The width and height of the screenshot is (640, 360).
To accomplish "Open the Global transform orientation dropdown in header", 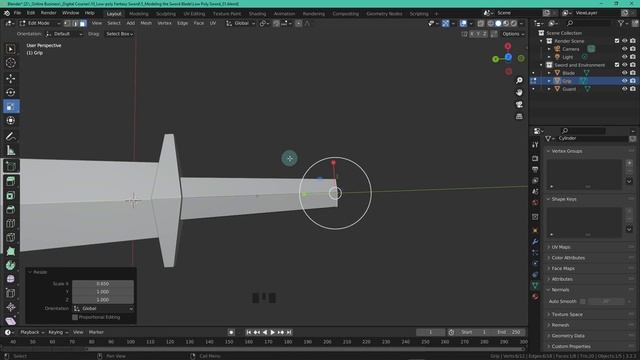I will pyautogui.click(x=241, y=23).
